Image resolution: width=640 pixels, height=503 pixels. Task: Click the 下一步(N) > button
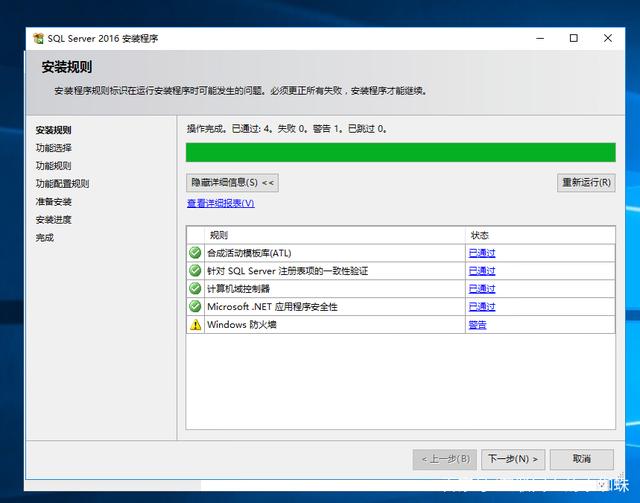tap(513, 459)
